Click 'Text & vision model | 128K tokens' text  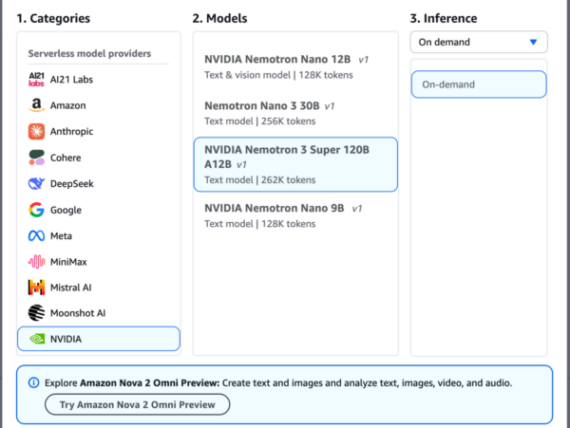click(278, 75)
